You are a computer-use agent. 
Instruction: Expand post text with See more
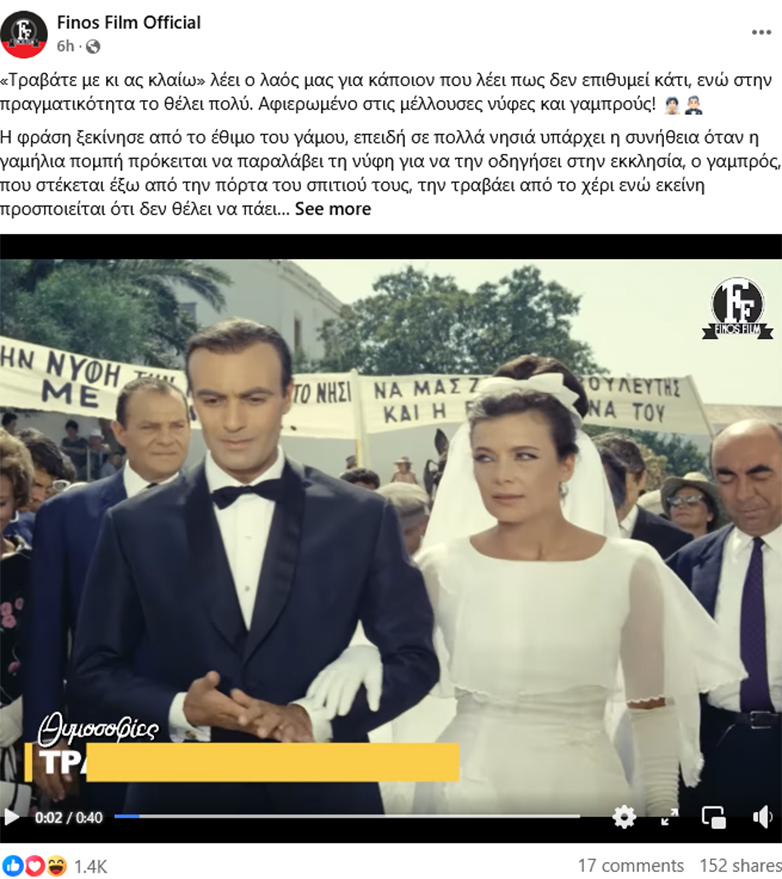(x=333, y=209)
